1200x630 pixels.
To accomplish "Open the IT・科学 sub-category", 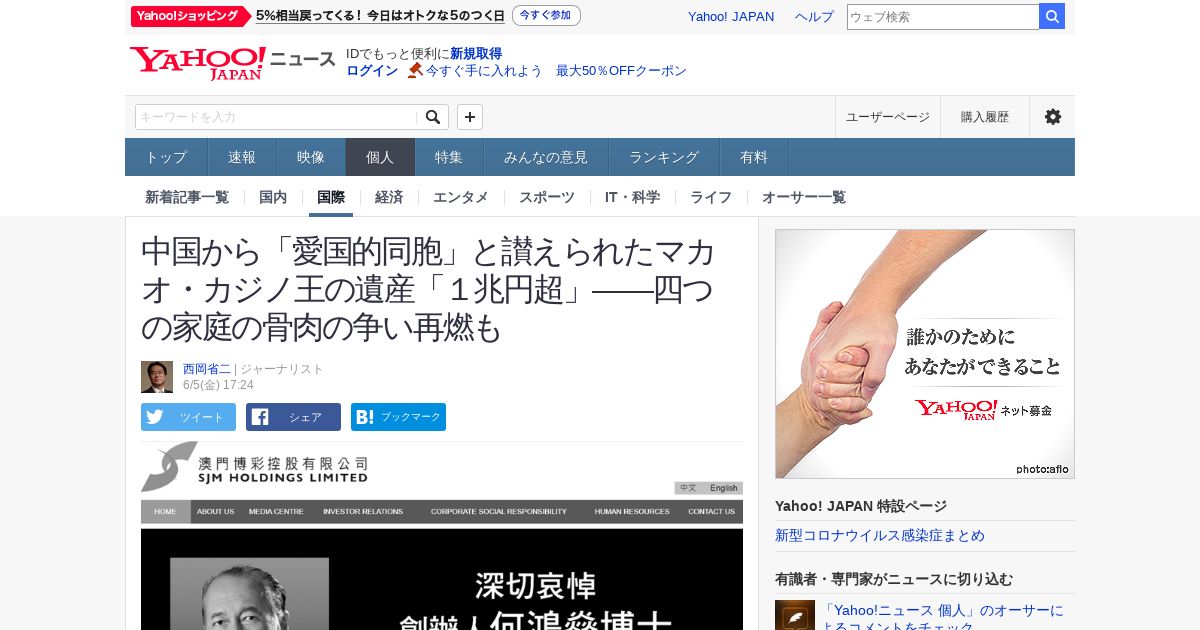I will 632,197.
